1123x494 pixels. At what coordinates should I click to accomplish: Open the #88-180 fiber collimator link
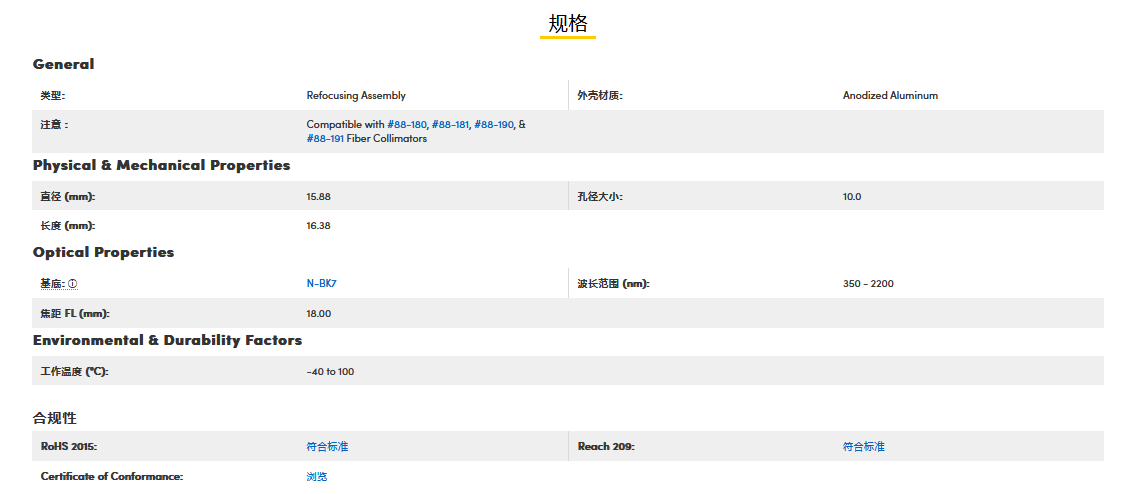coord(407,125)
